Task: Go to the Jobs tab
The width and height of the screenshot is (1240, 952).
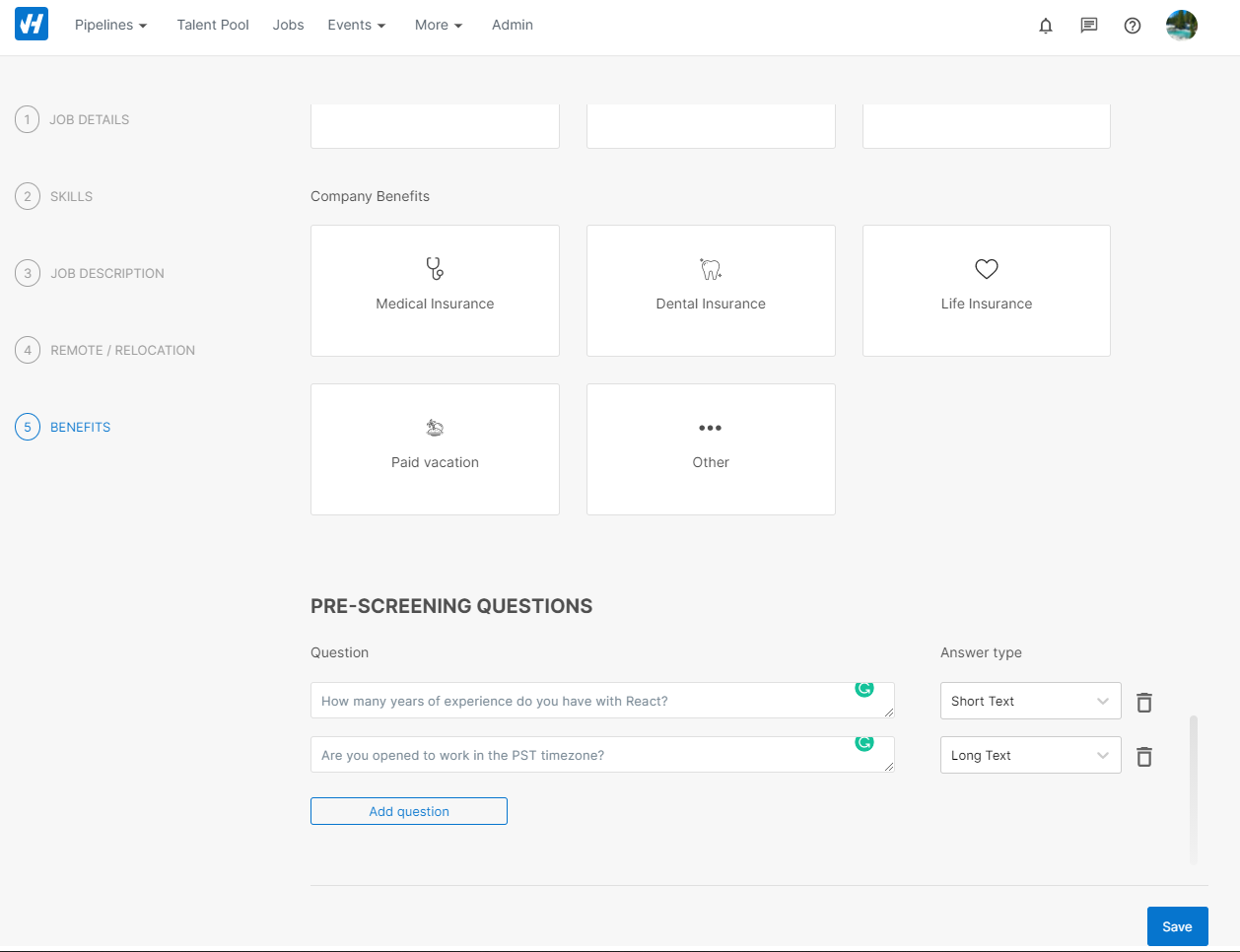Action: point(288,25)
